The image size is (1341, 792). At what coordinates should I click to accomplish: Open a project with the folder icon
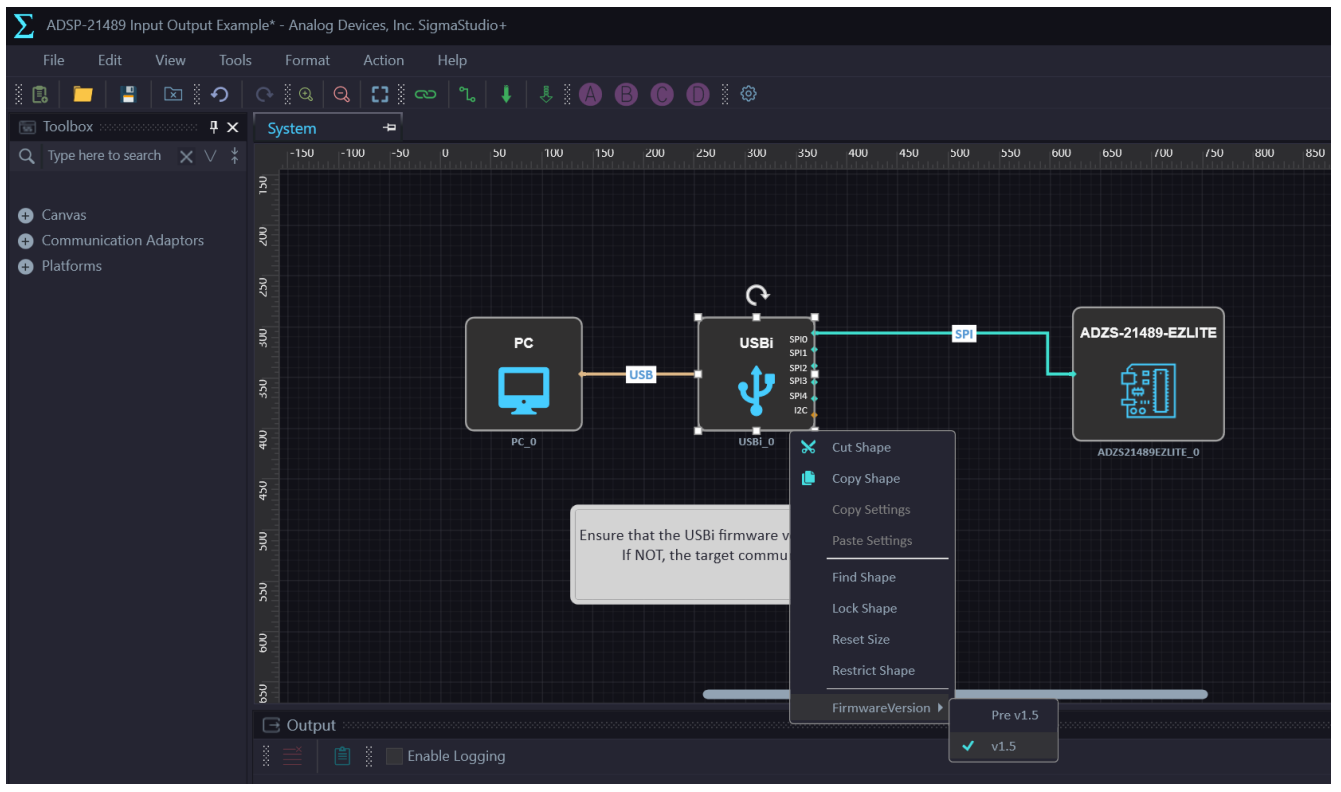click(83, 94)
